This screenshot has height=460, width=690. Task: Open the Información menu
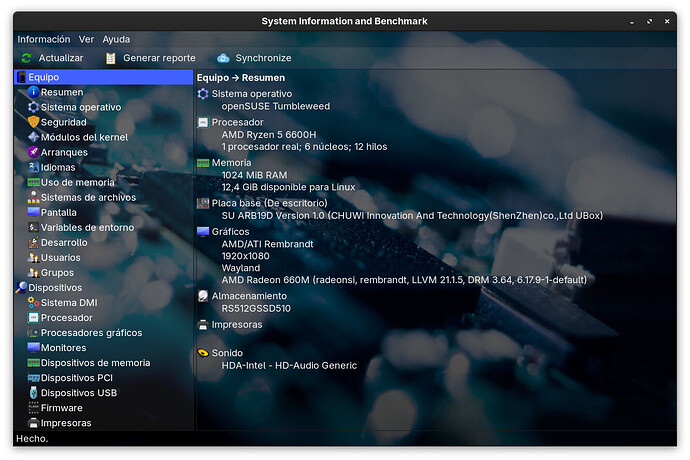43,39
